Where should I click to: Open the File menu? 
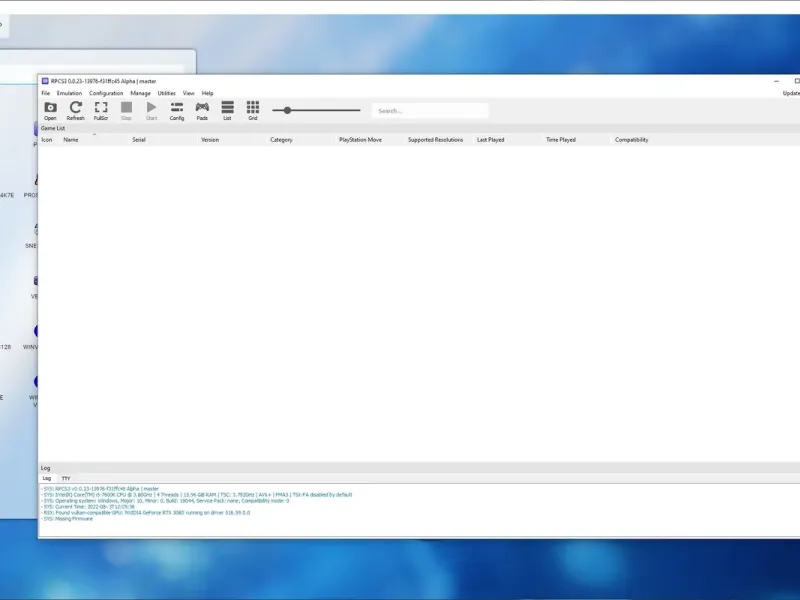coord(45,93)
